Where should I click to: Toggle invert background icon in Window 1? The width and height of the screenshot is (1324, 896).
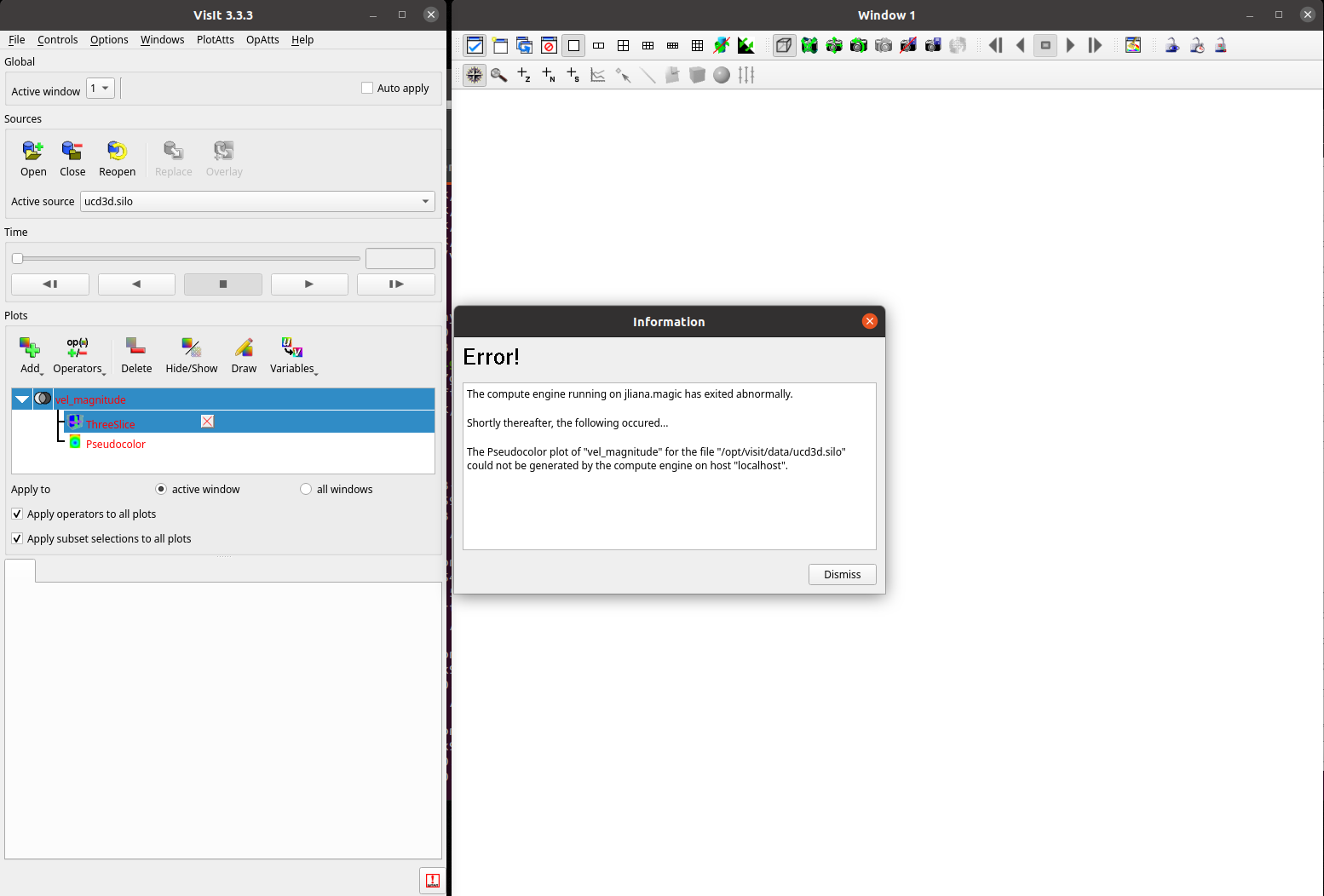pos(746,45)
